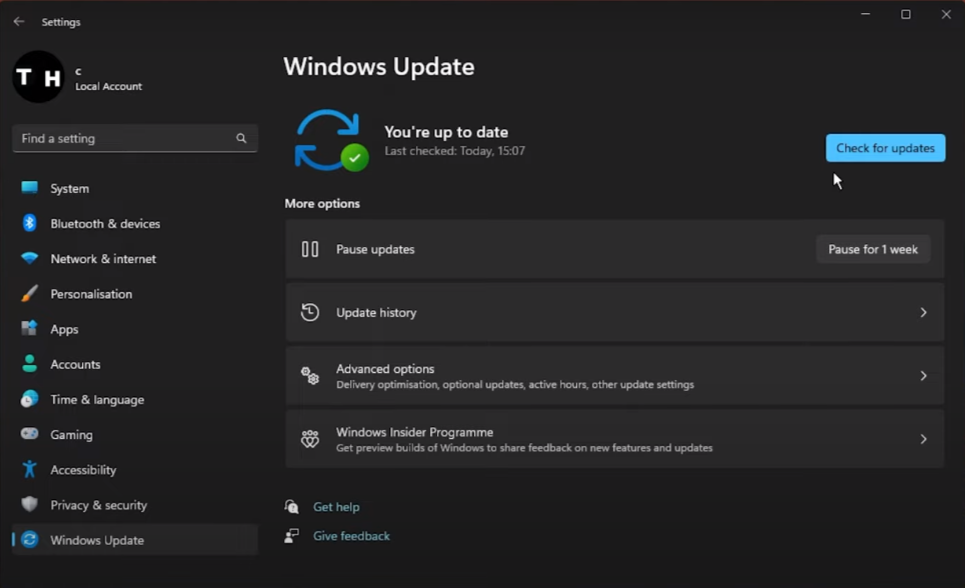The height and width of the screenshot is (588, 965).
Task: Expand Windows Insider Programme chevron
Action: 923,439
